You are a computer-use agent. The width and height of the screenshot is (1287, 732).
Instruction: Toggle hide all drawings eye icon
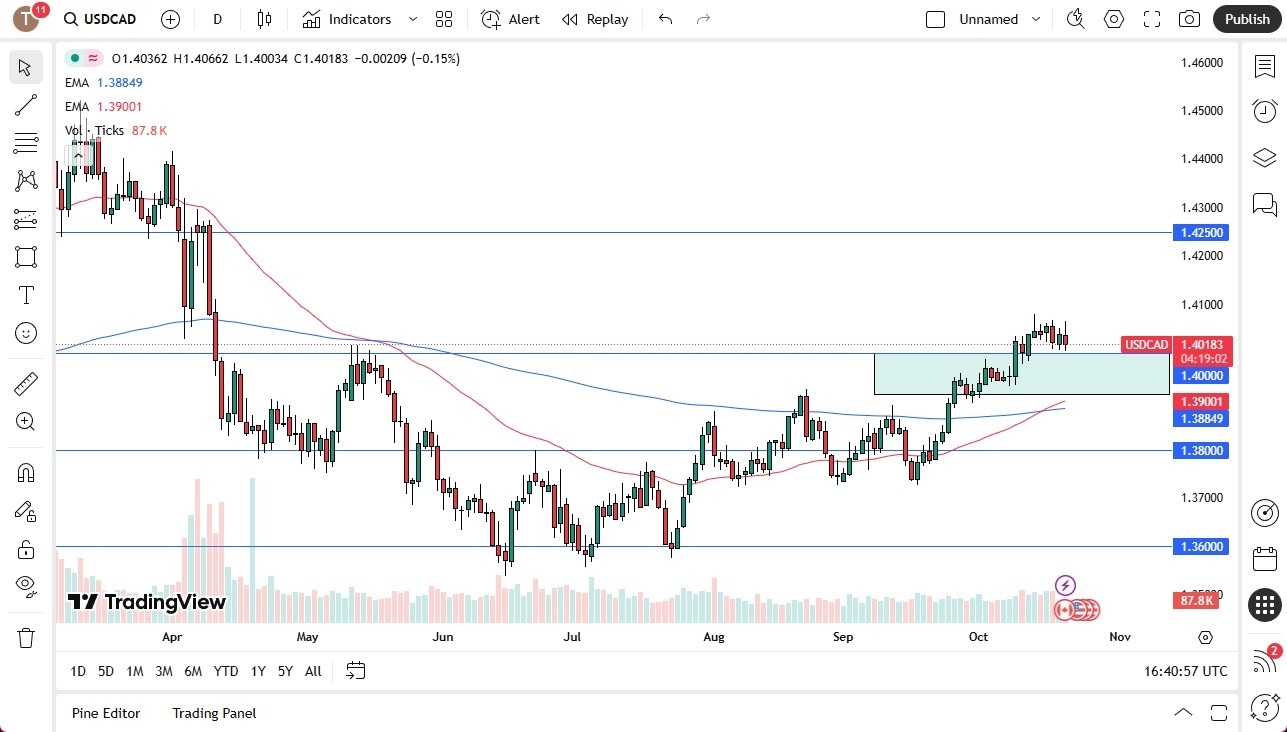(x=25, y=586)
